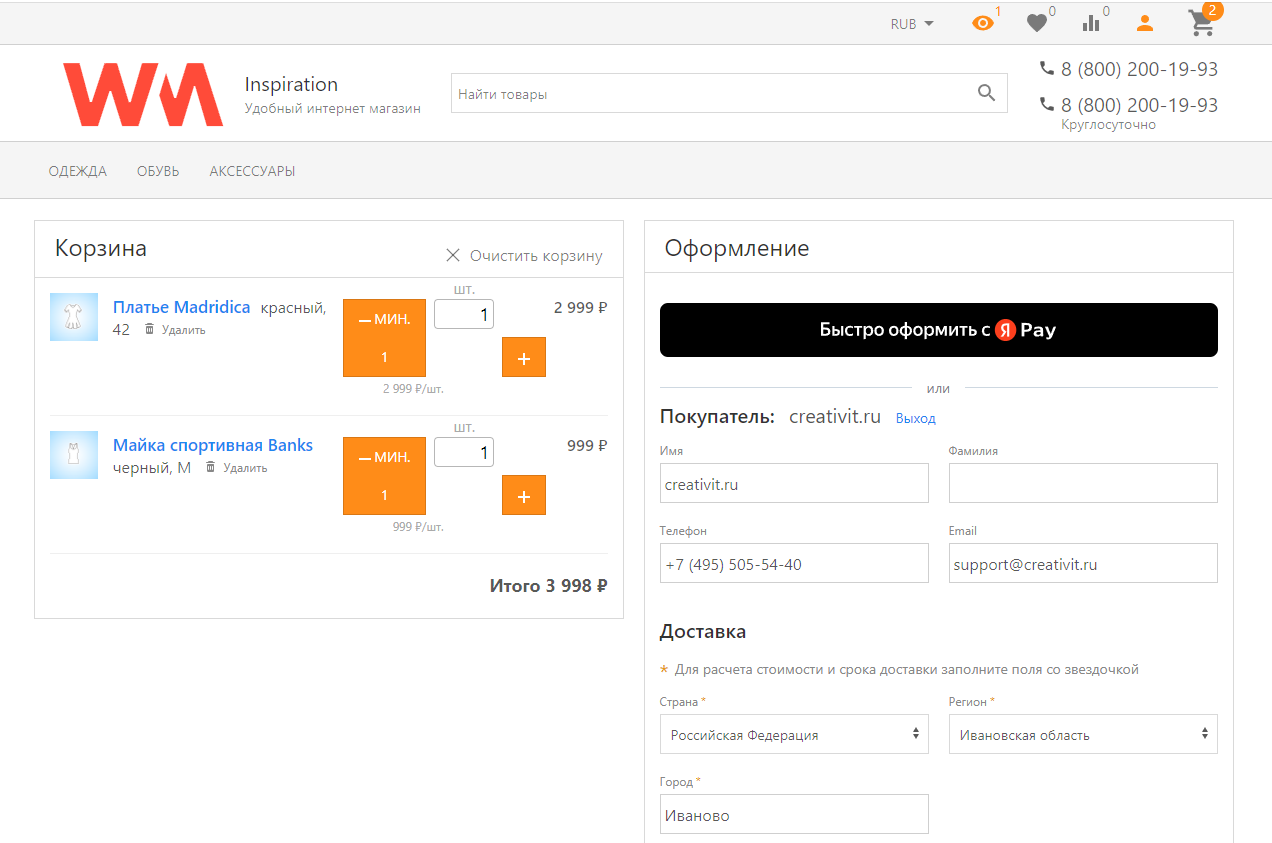Remove Майка спортивная Banks via Удалить
The image size is (1272, 843).
pos(237,468)
